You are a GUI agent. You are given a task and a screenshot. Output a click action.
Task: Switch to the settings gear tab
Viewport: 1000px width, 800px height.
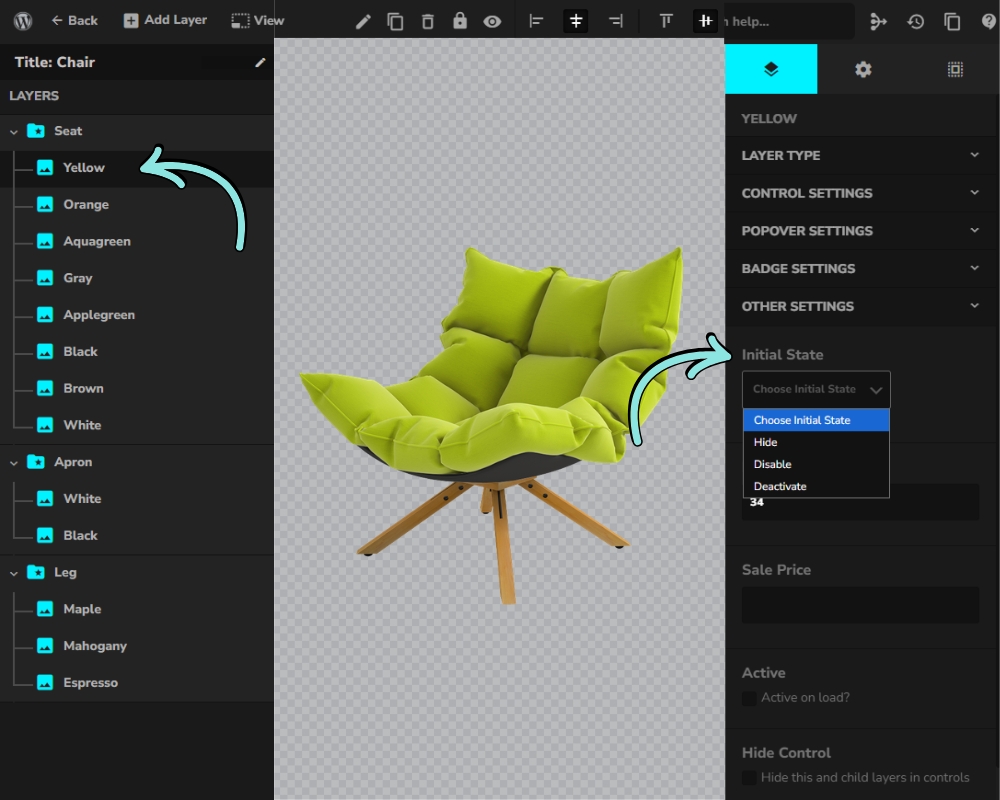tap(863, 69)
